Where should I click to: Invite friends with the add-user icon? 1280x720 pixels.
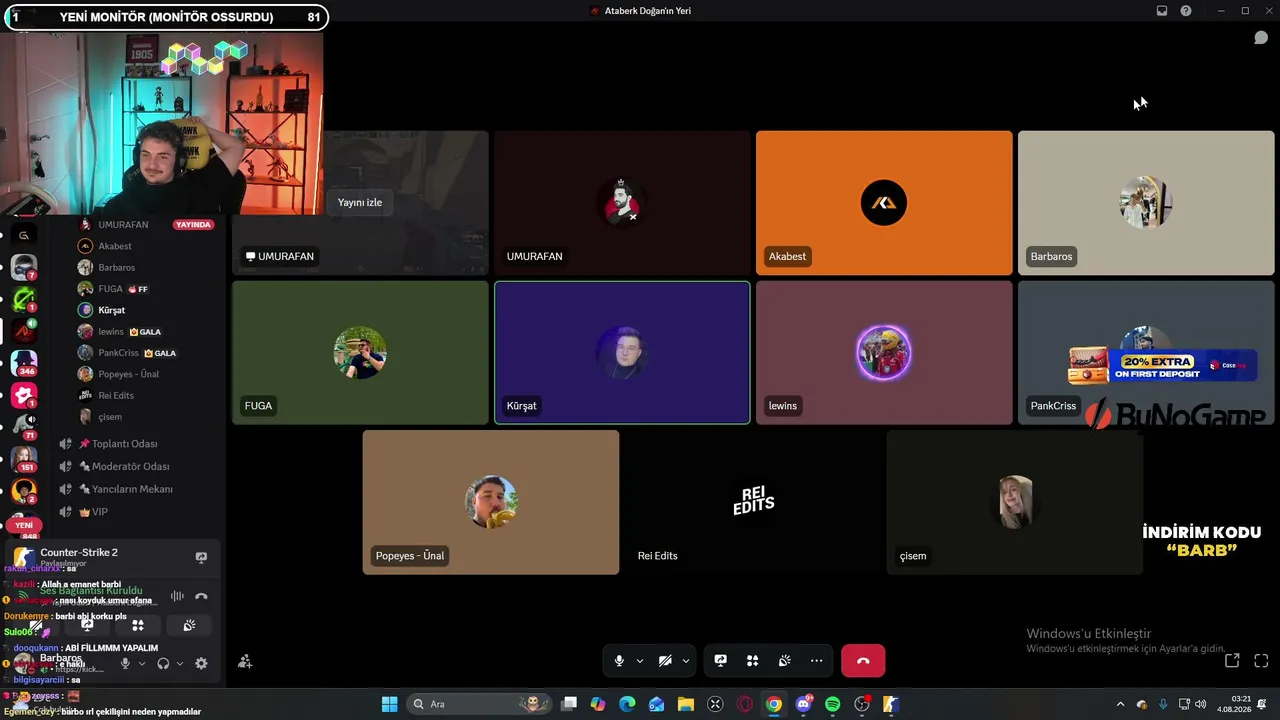pyautogui.click(x=245, y=661)
